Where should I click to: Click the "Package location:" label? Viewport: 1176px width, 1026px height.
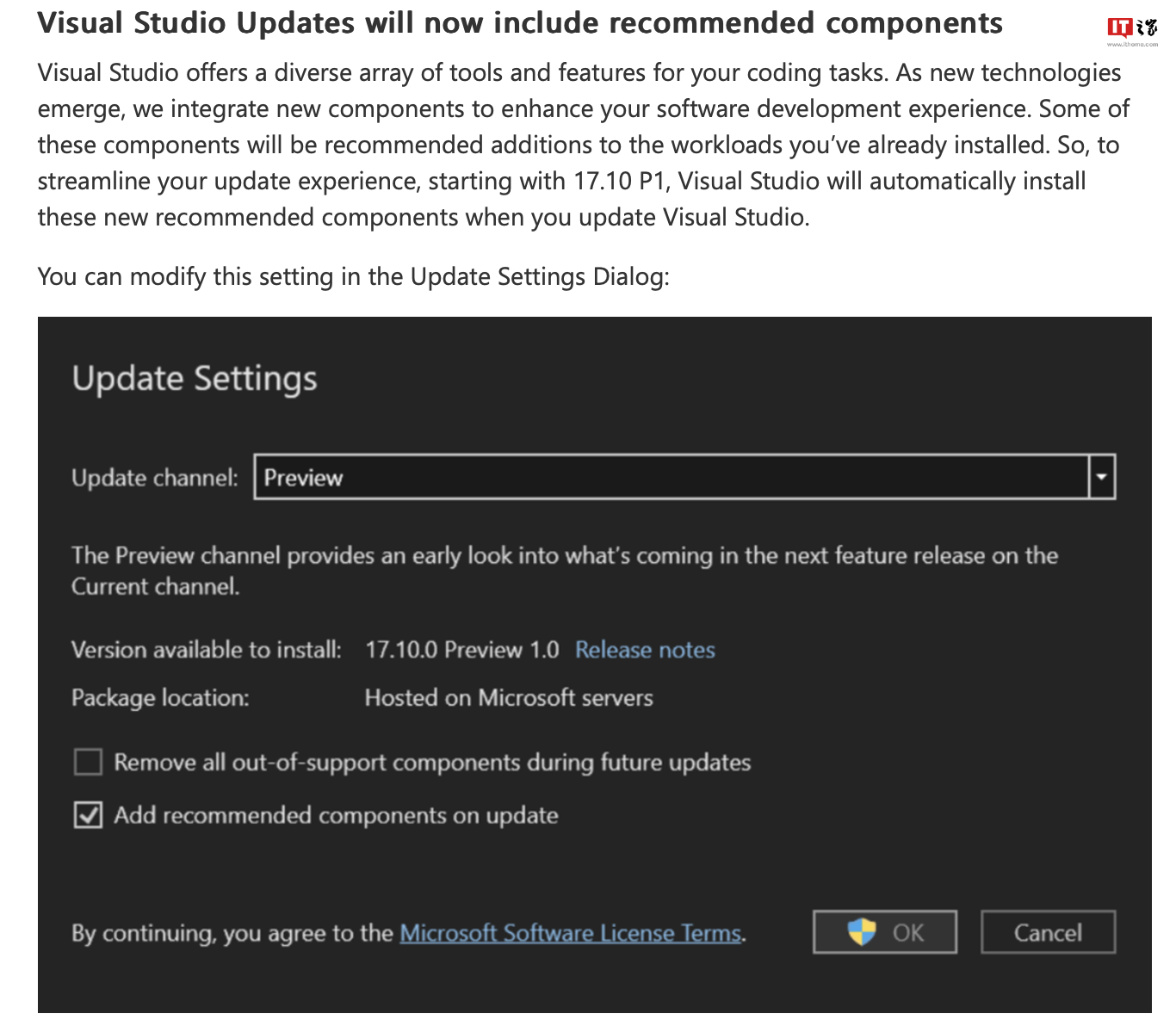(x=160, y=697)
